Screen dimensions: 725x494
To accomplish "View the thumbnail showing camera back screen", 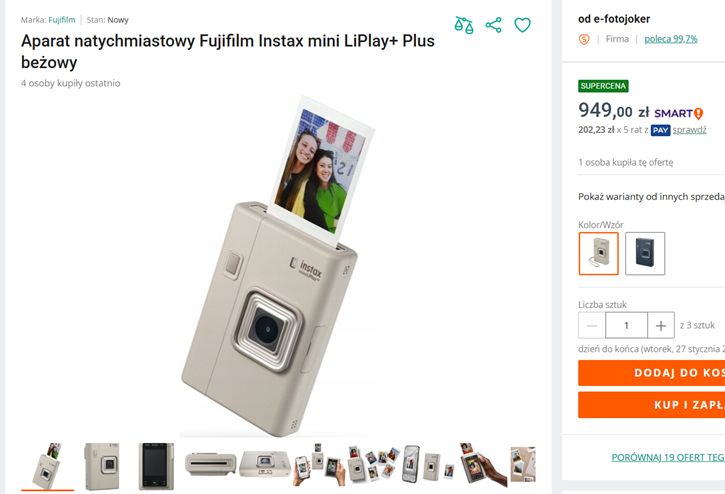I will pos(156,466).
